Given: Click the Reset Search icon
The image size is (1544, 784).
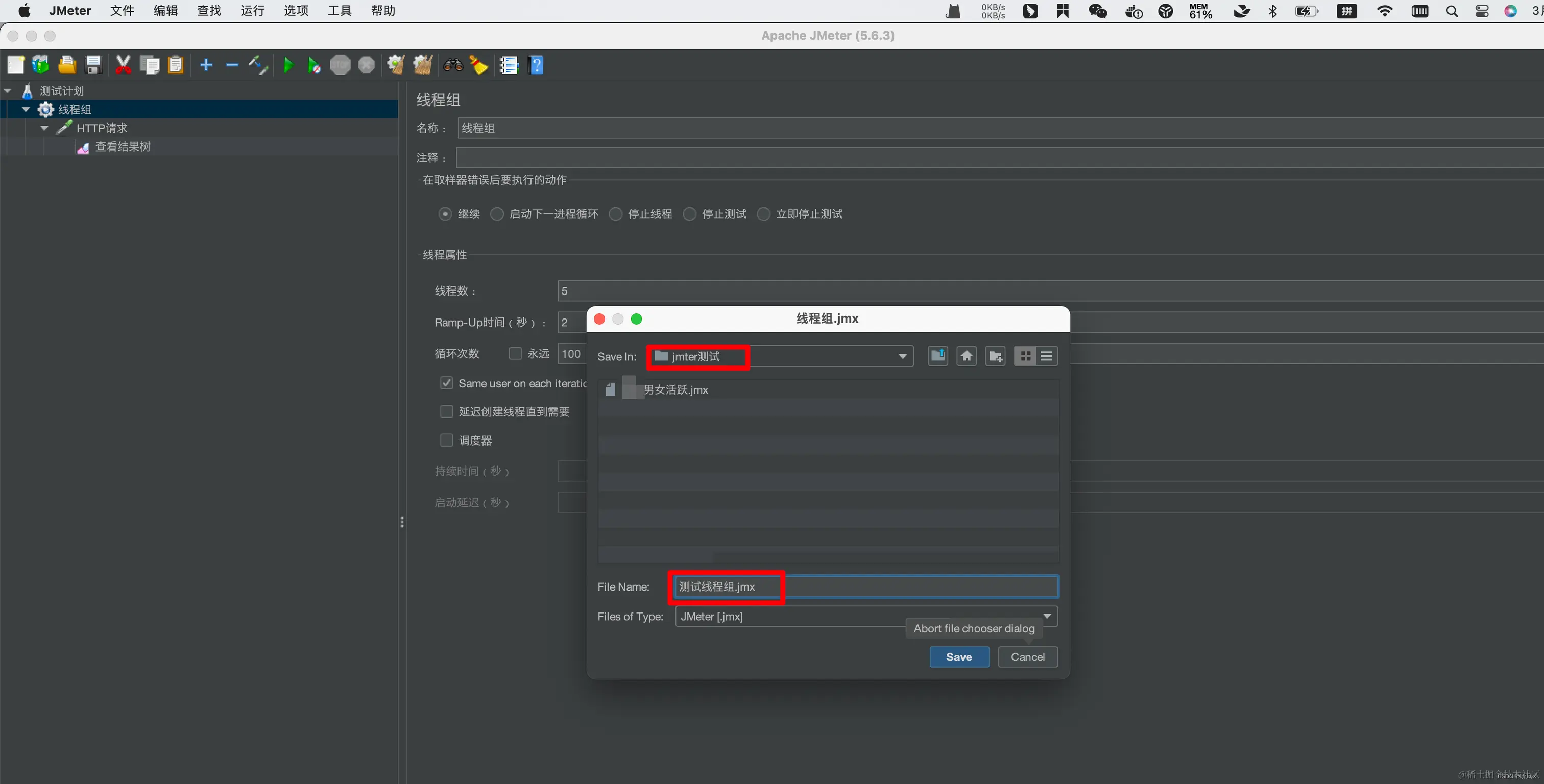Looking at the screenshot, I should tap(479, 65).
